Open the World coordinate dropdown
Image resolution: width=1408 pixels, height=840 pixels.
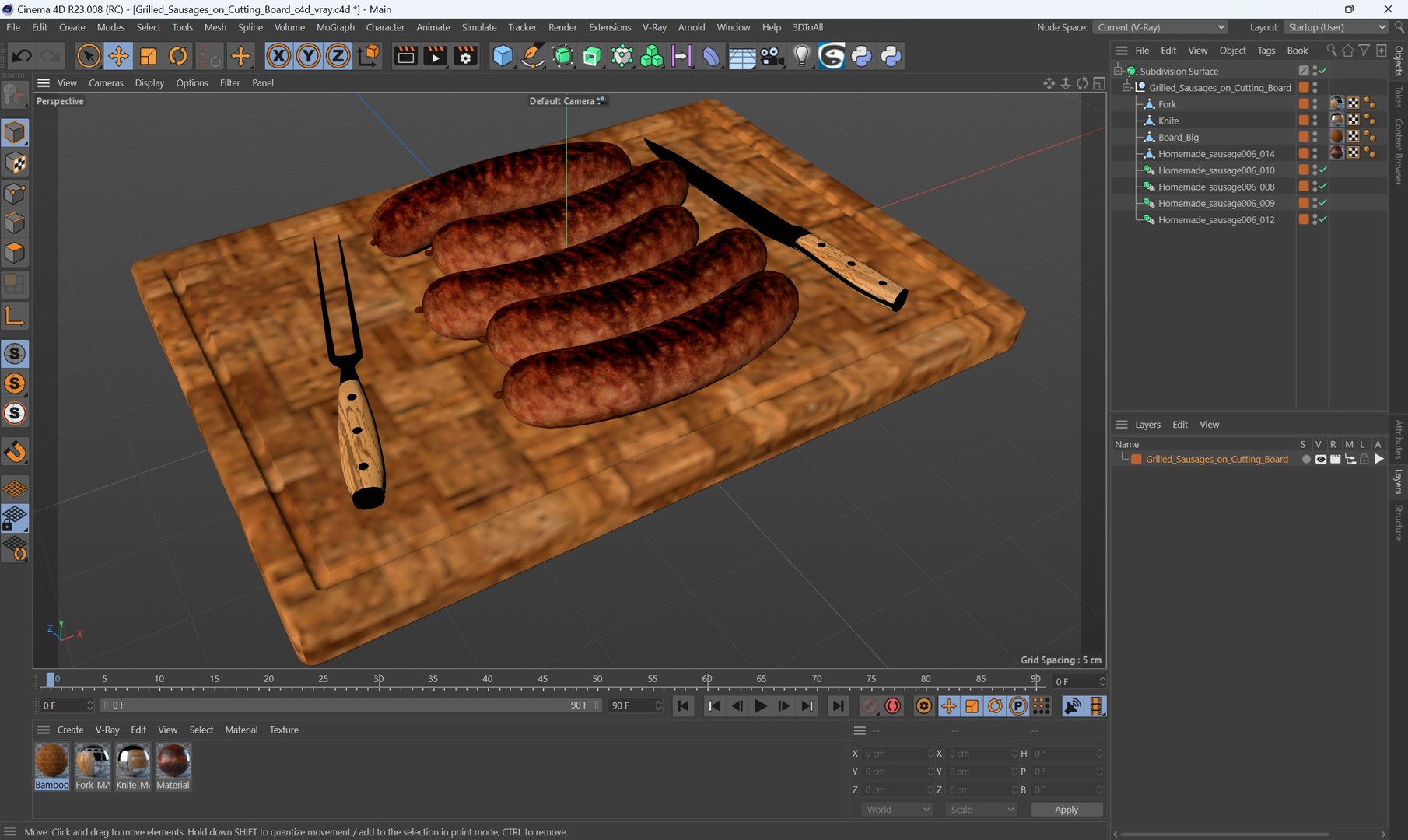pyautogui.click(x=897, y=810)
